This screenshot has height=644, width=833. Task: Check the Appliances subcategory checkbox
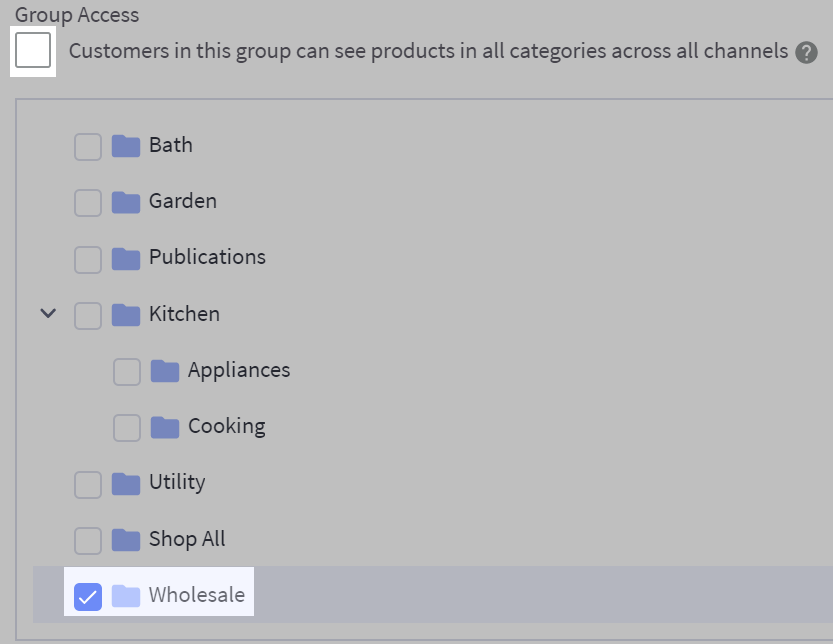pyautogui.click(x=126, y=370)
